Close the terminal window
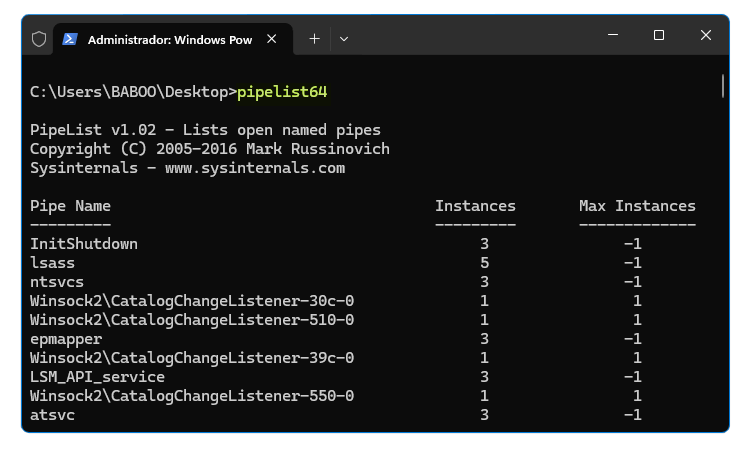Viewport: 746px width, 450px height. pos(706,35)
